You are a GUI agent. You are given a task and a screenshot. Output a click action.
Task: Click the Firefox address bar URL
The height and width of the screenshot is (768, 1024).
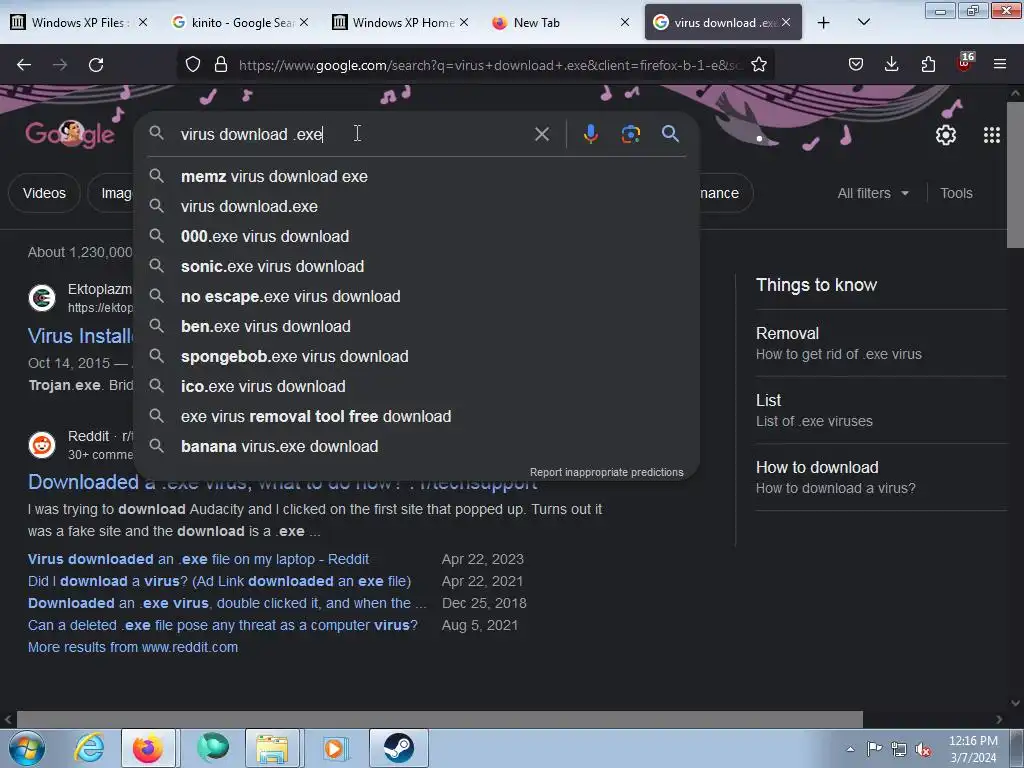pyautogui.click(x=490, y=65)
